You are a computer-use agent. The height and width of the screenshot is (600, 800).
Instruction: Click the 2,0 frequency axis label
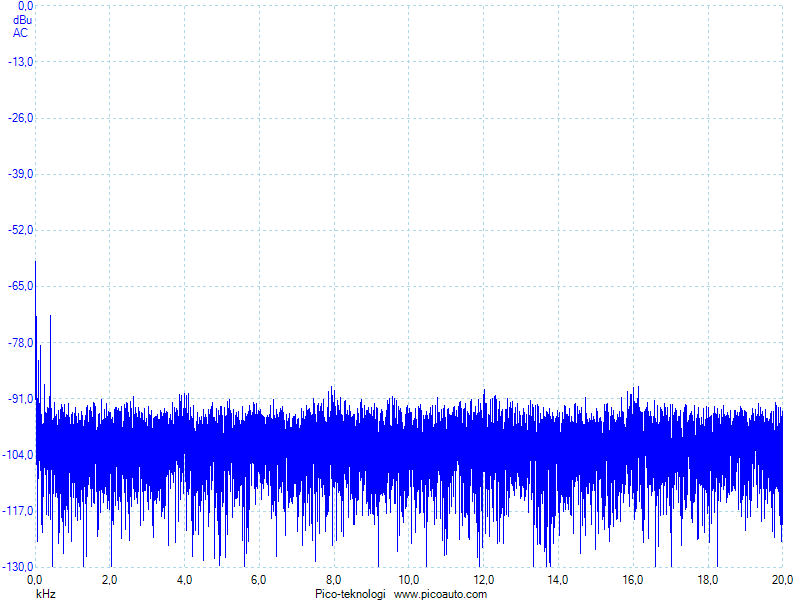(x=109, y=580)
